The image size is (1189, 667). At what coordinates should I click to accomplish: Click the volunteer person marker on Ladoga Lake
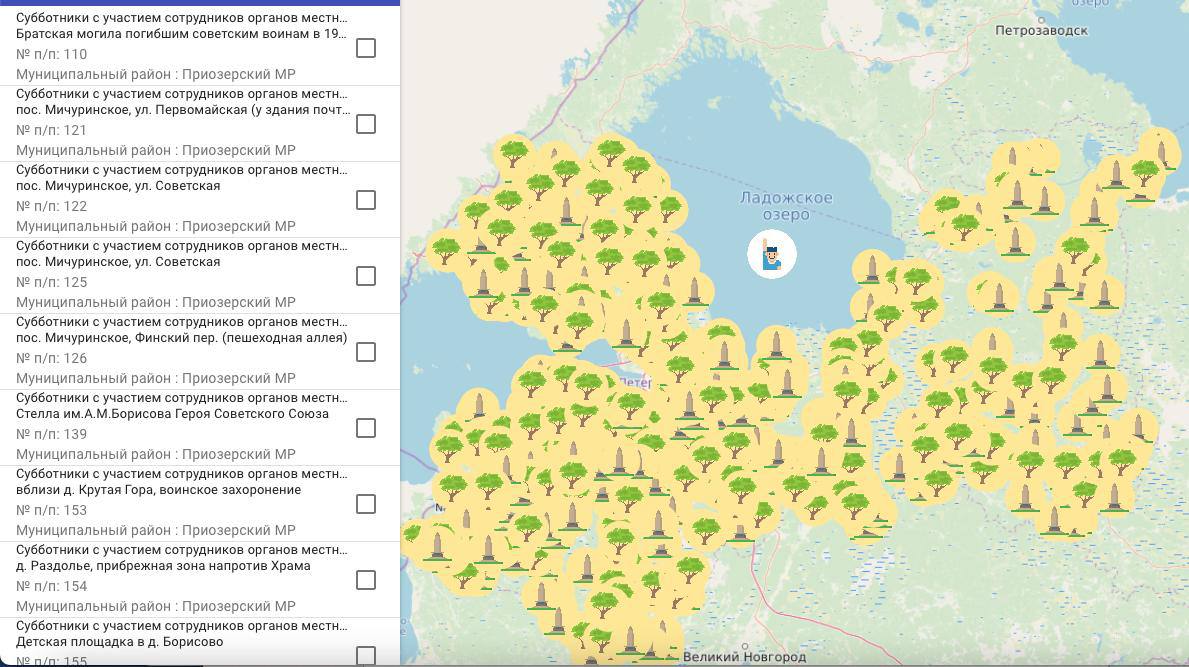(771, 254)
